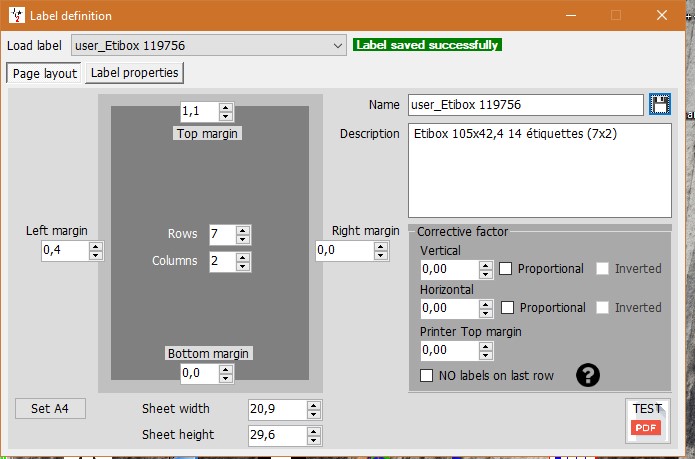This screenshot has width=695, height=459.
Task: Focus the Top margin input field
Action: coord(199,111)
